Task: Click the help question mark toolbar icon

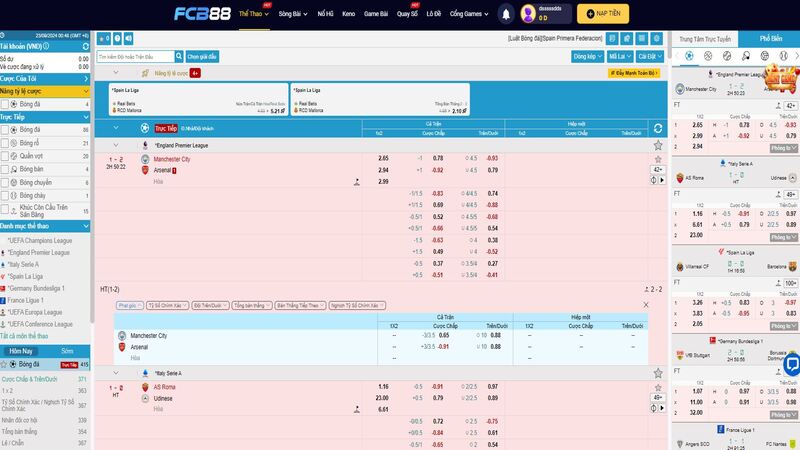Action: tap(117, 39)
